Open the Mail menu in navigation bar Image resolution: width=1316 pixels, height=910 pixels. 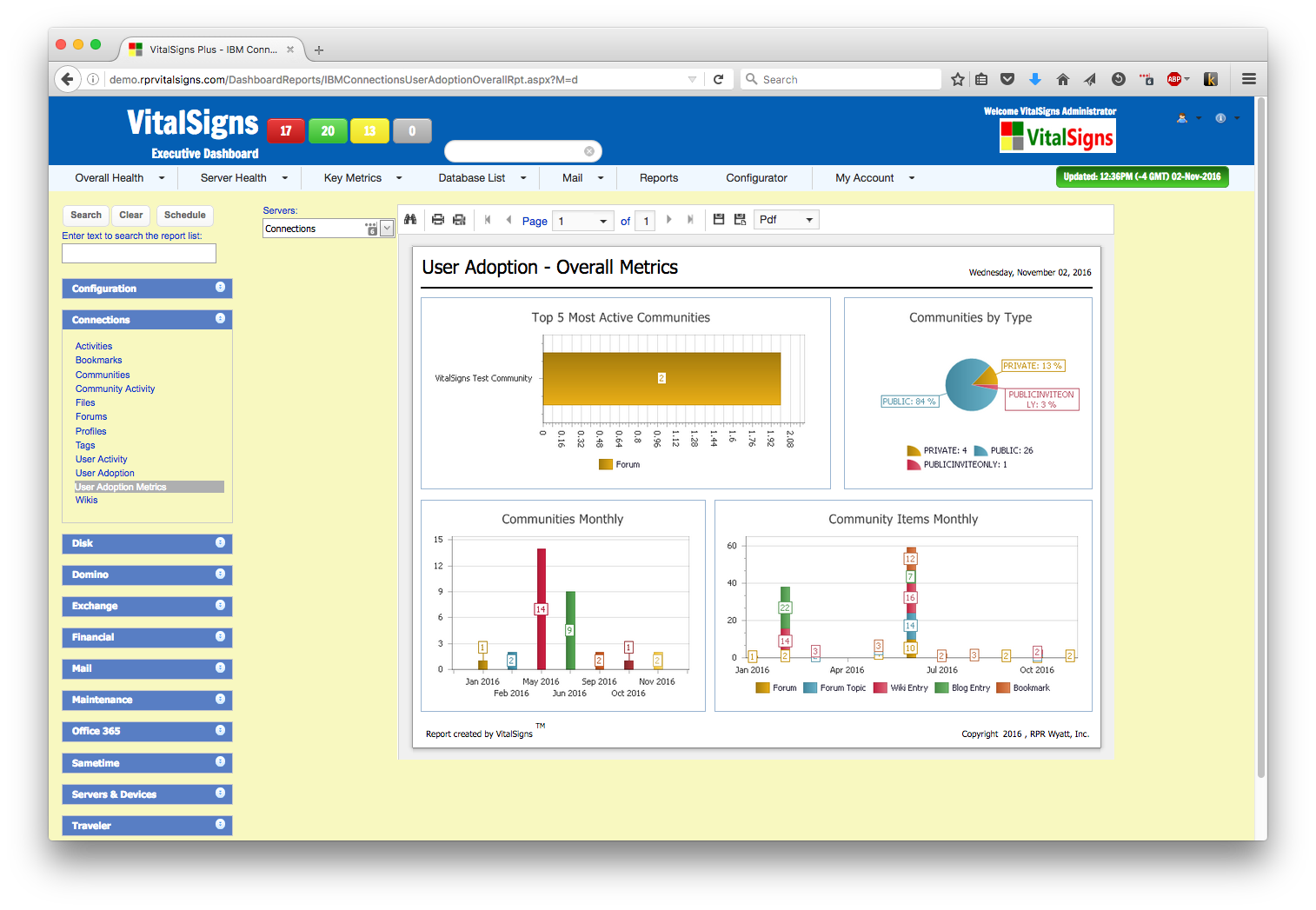tap(582, 177)
